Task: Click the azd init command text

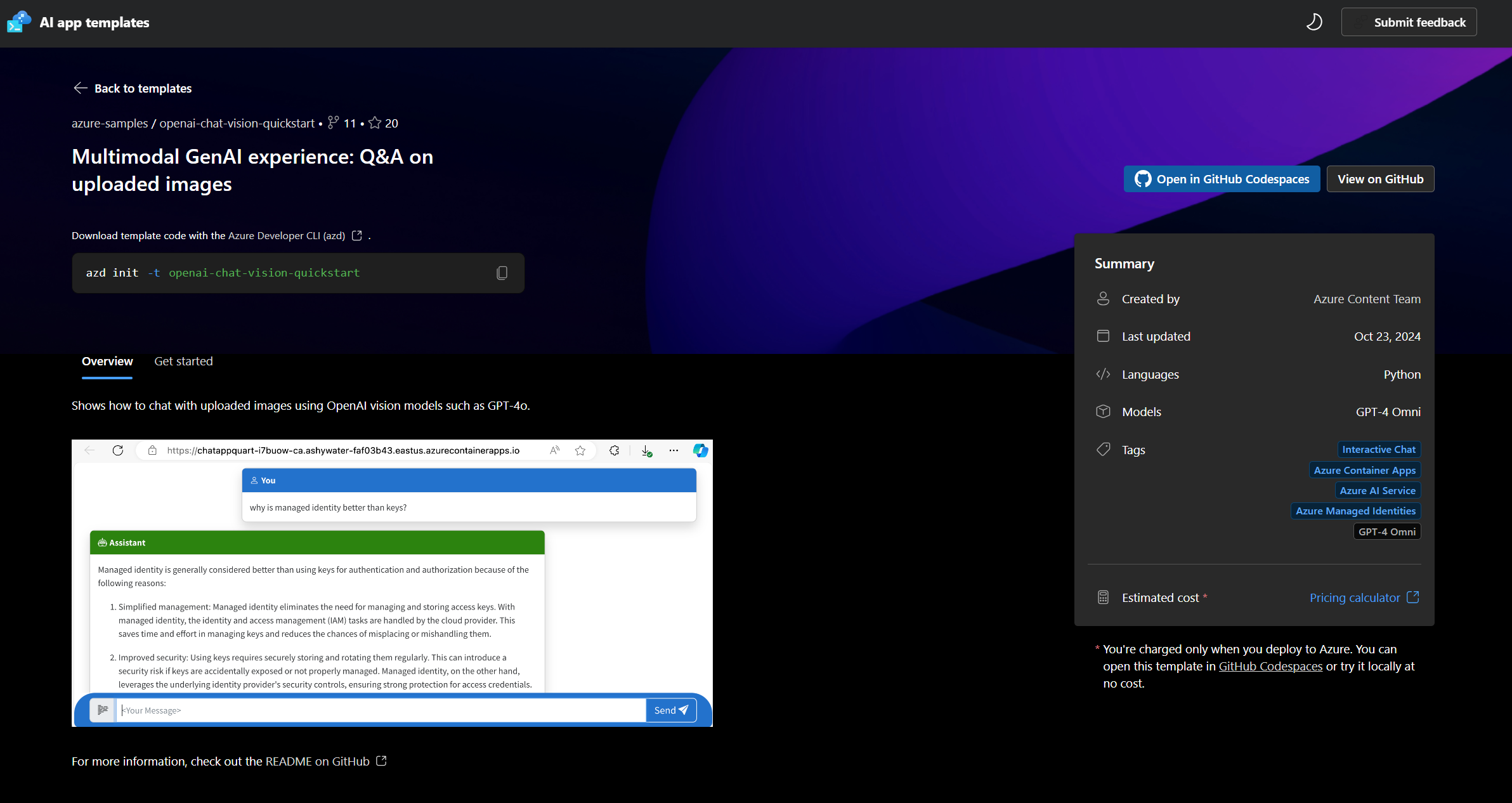Action: [x=223, y=273]
